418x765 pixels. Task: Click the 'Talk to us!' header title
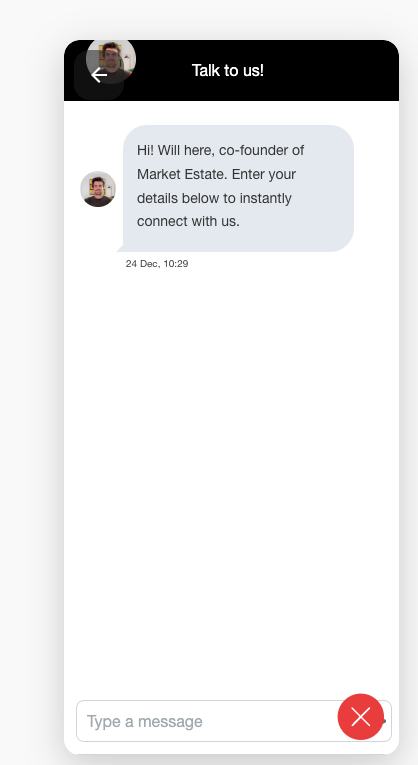[228, 70]
